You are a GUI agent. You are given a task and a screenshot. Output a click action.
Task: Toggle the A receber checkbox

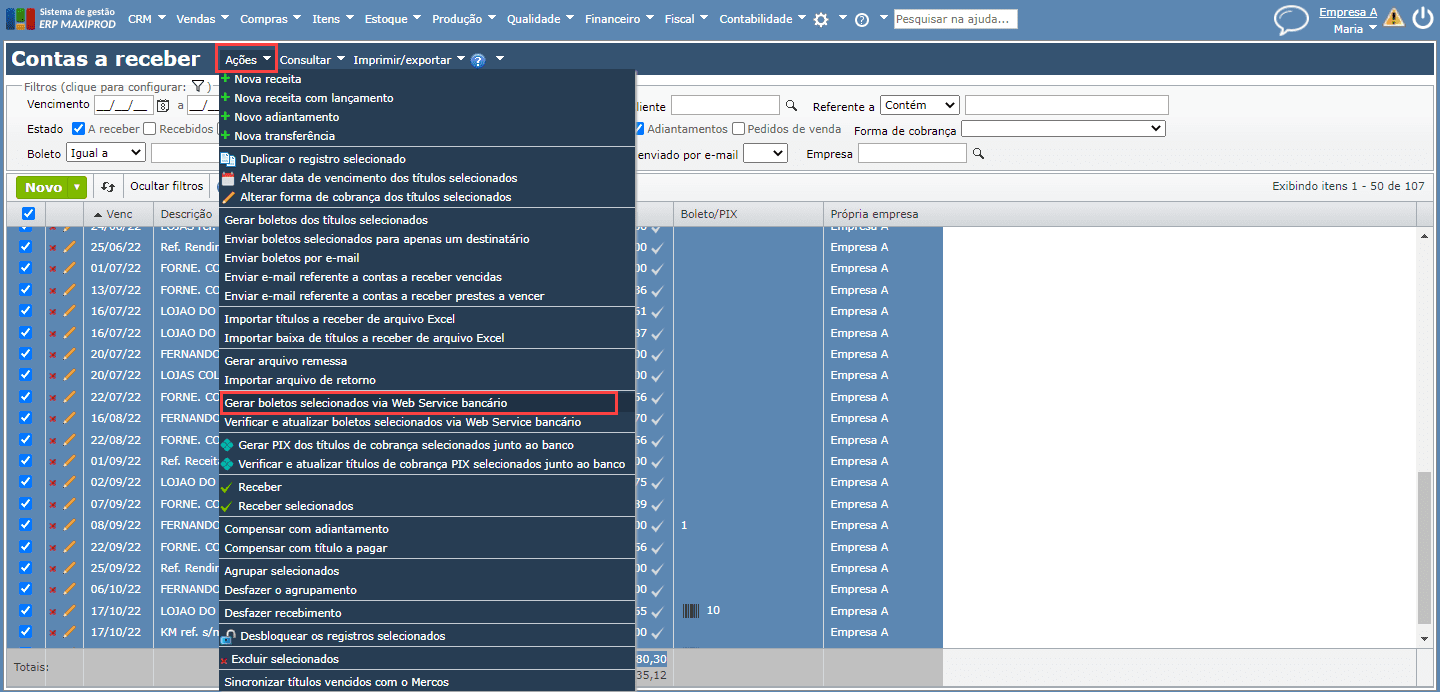(79, 129)
